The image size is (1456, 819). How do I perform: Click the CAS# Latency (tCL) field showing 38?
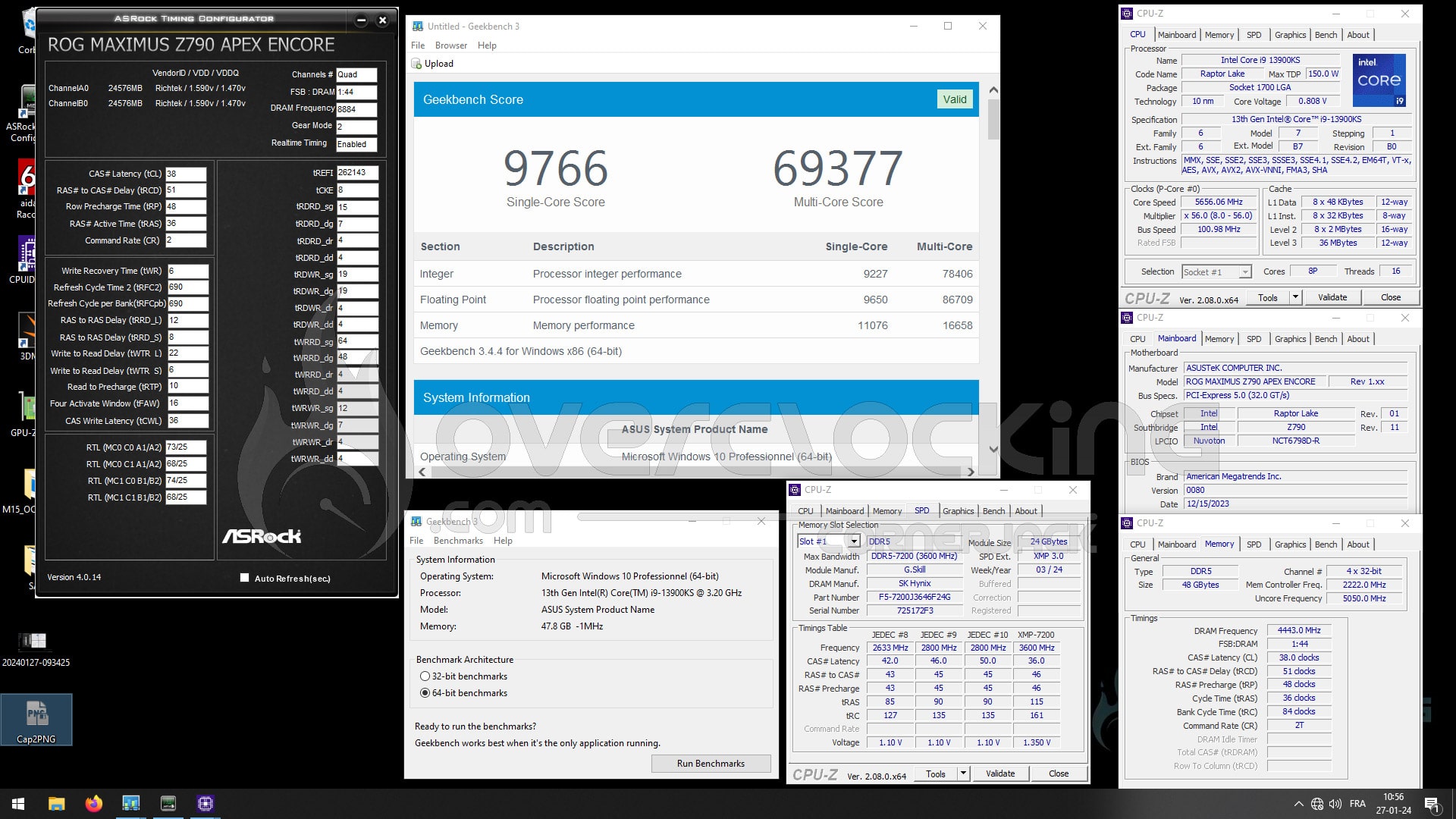point(186,174)
